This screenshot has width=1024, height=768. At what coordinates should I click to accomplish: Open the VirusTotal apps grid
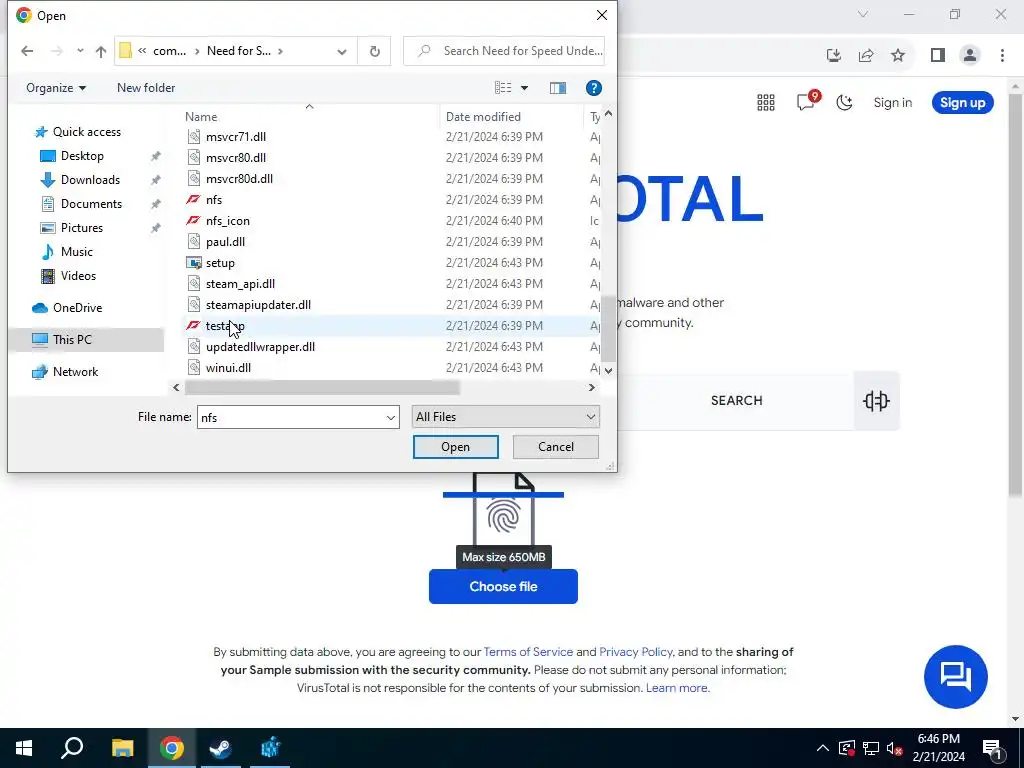pos(765,103)
